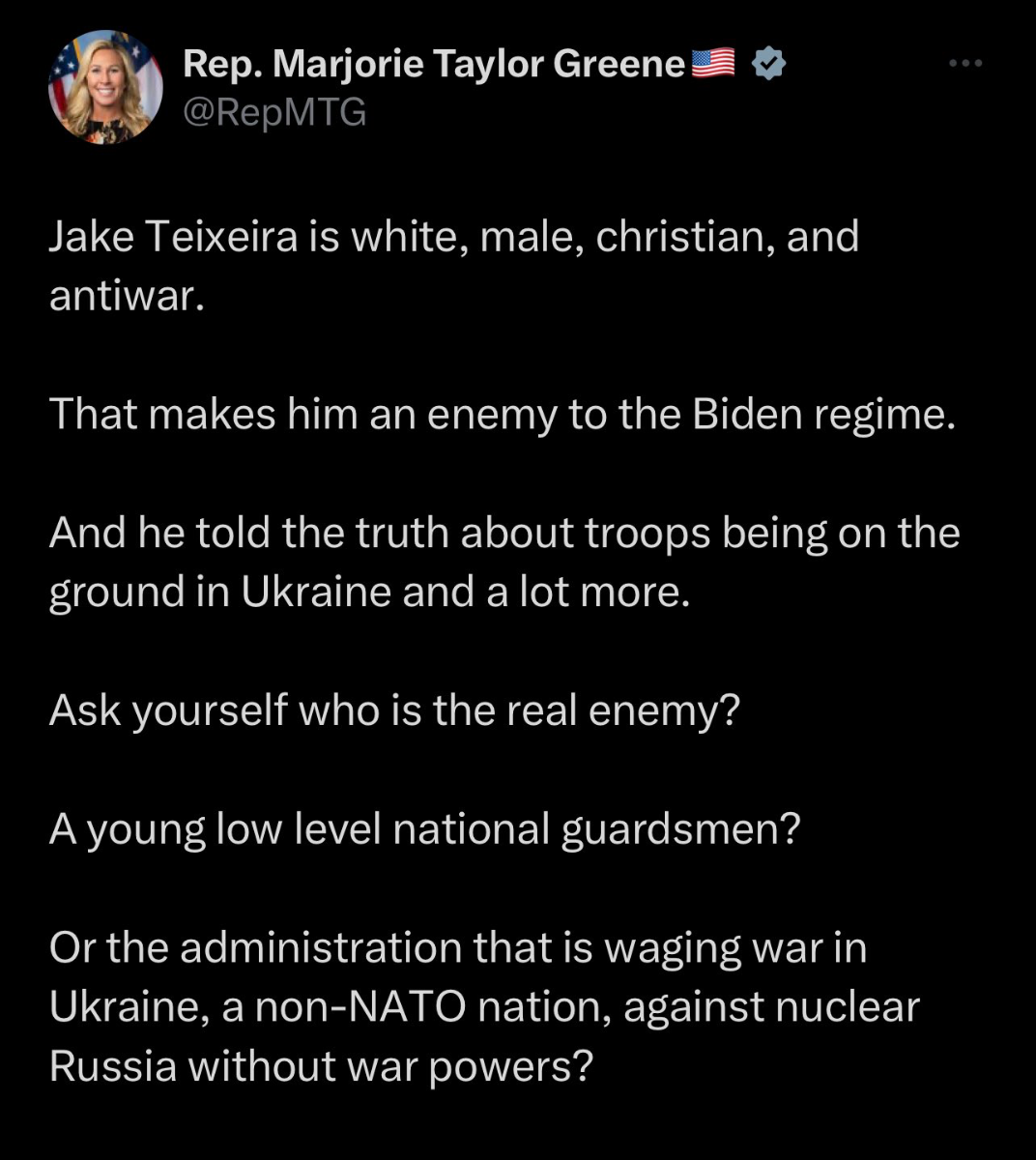Click the Rep. Marjorie Taylor Greene display name
Viewport: 1036px width, 1160px height.
coord(434,64)
